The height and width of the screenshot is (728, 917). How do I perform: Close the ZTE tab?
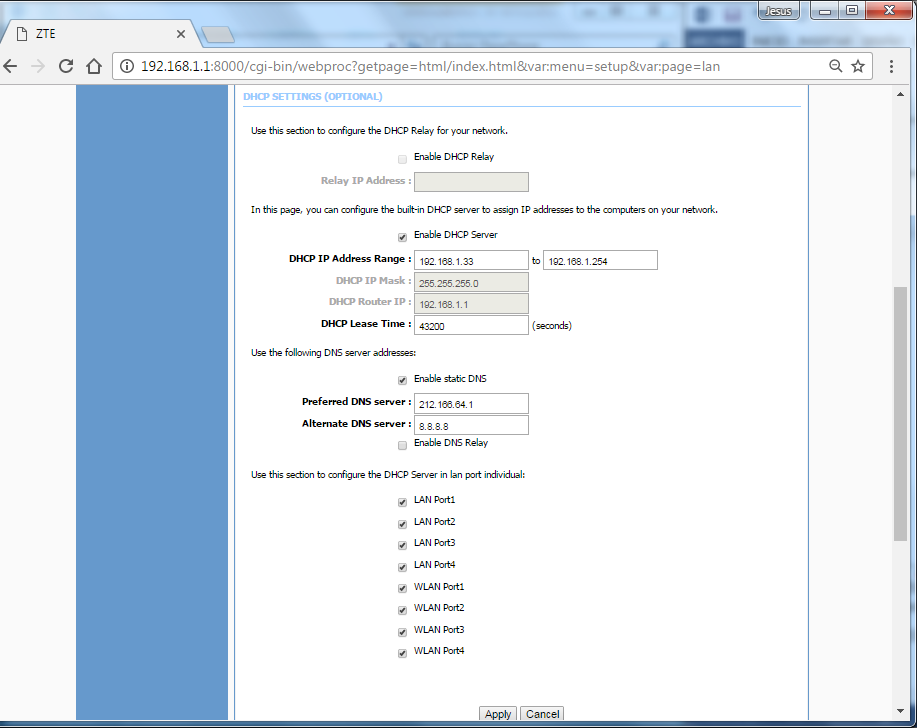click(181, 34)
